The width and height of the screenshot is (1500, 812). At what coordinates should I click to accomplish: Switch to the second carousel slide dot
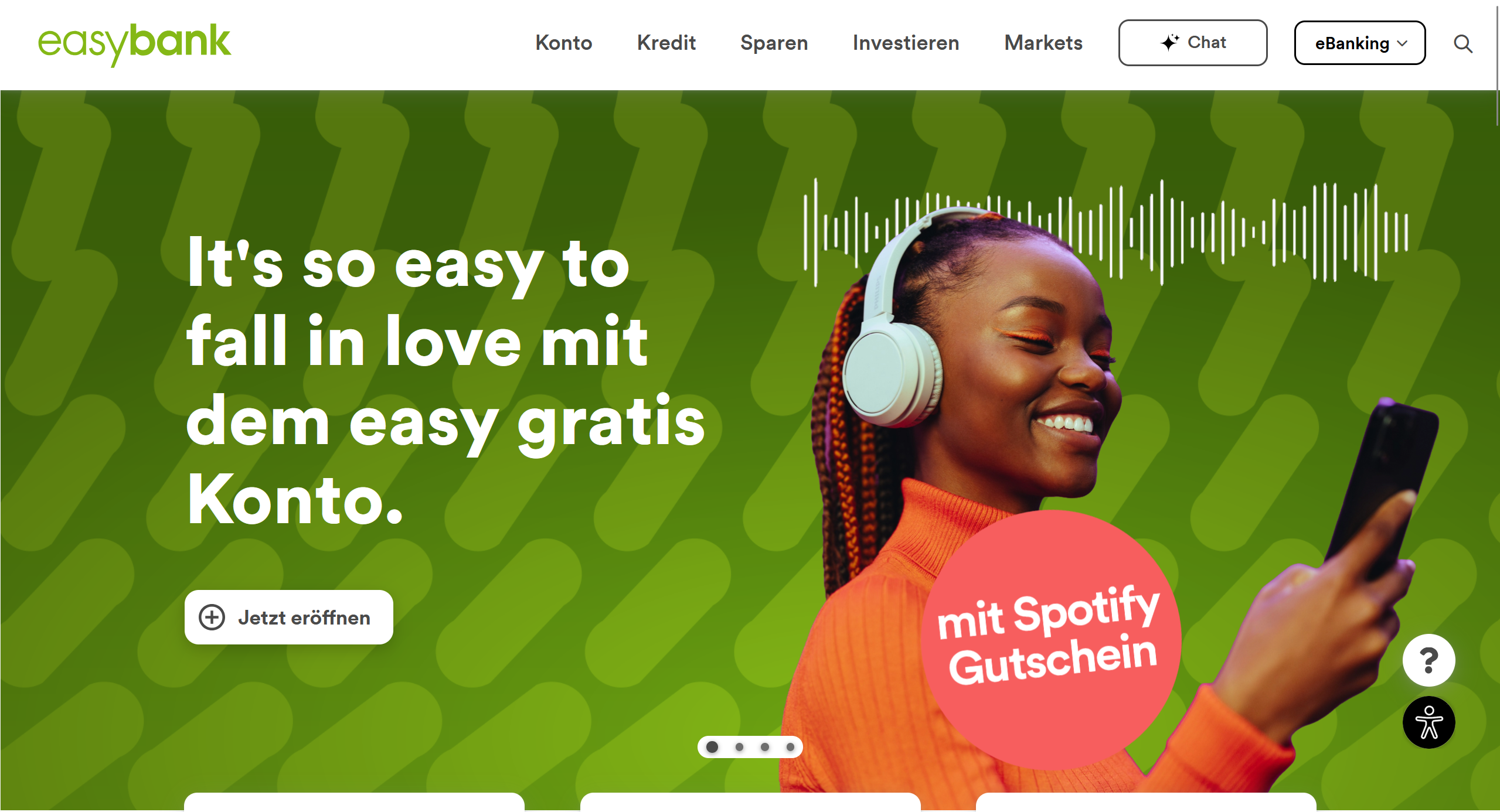[x=739, y=747]
